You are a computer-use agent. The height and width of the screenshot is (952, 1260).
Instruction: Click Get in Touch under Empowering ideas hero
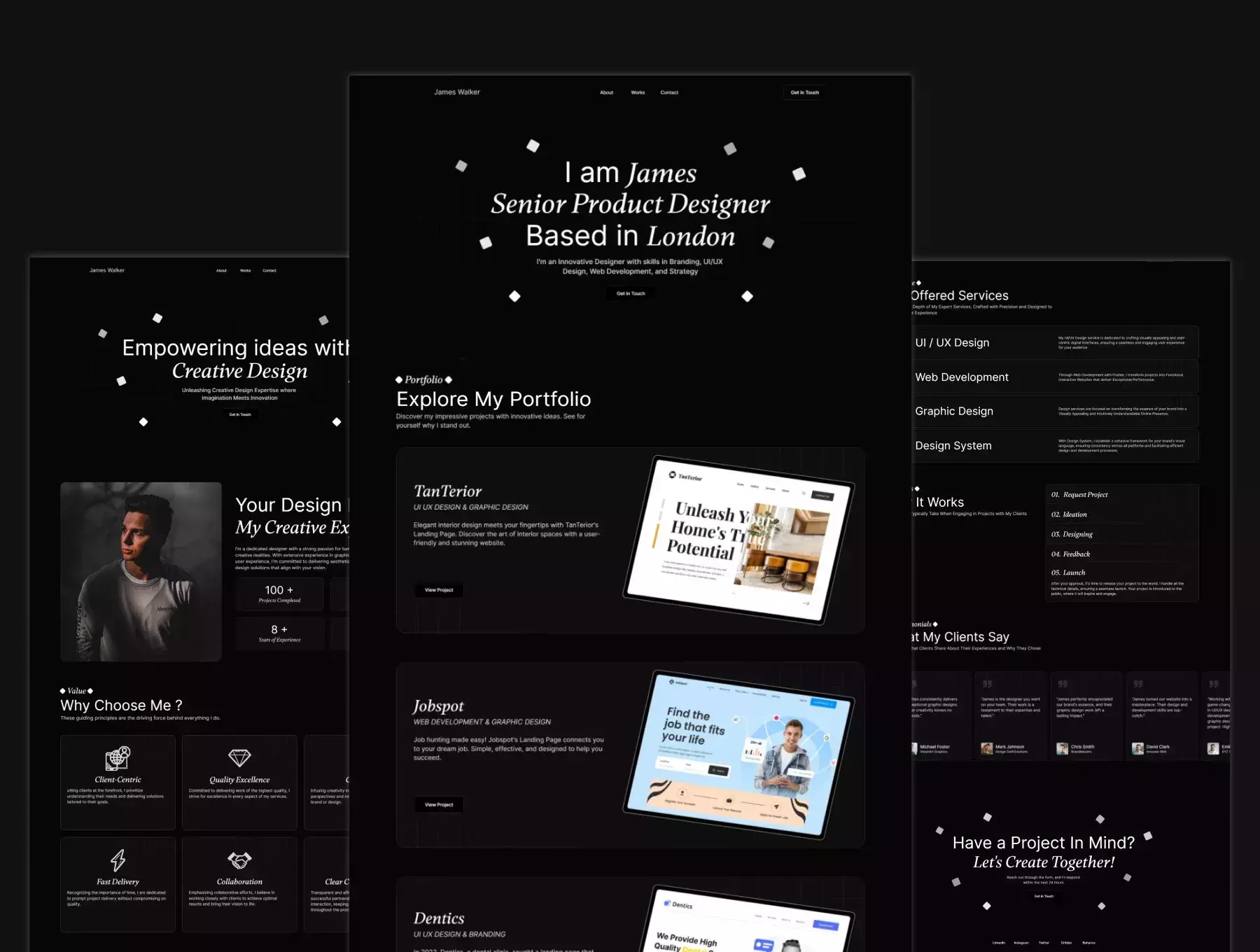[x=240, y=414]
